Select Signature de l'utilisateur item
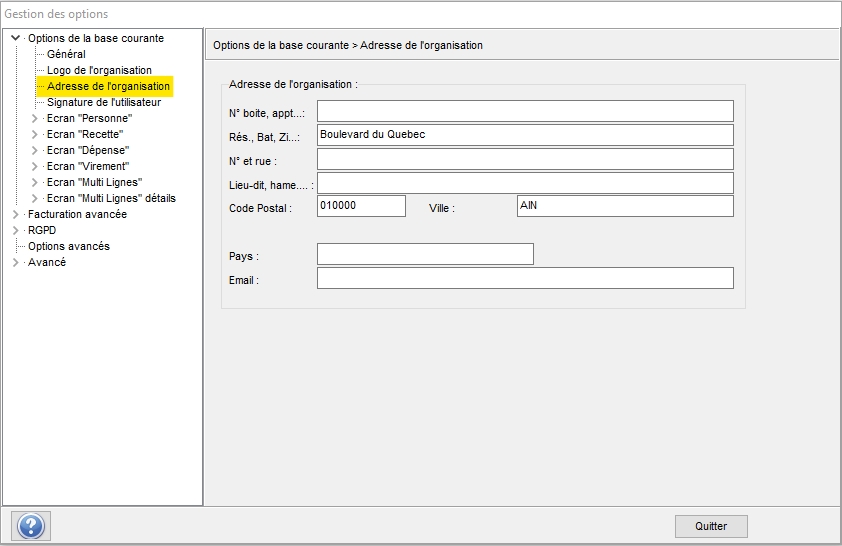The height and width of the screenshot is (546, 842). click(103, 102)
